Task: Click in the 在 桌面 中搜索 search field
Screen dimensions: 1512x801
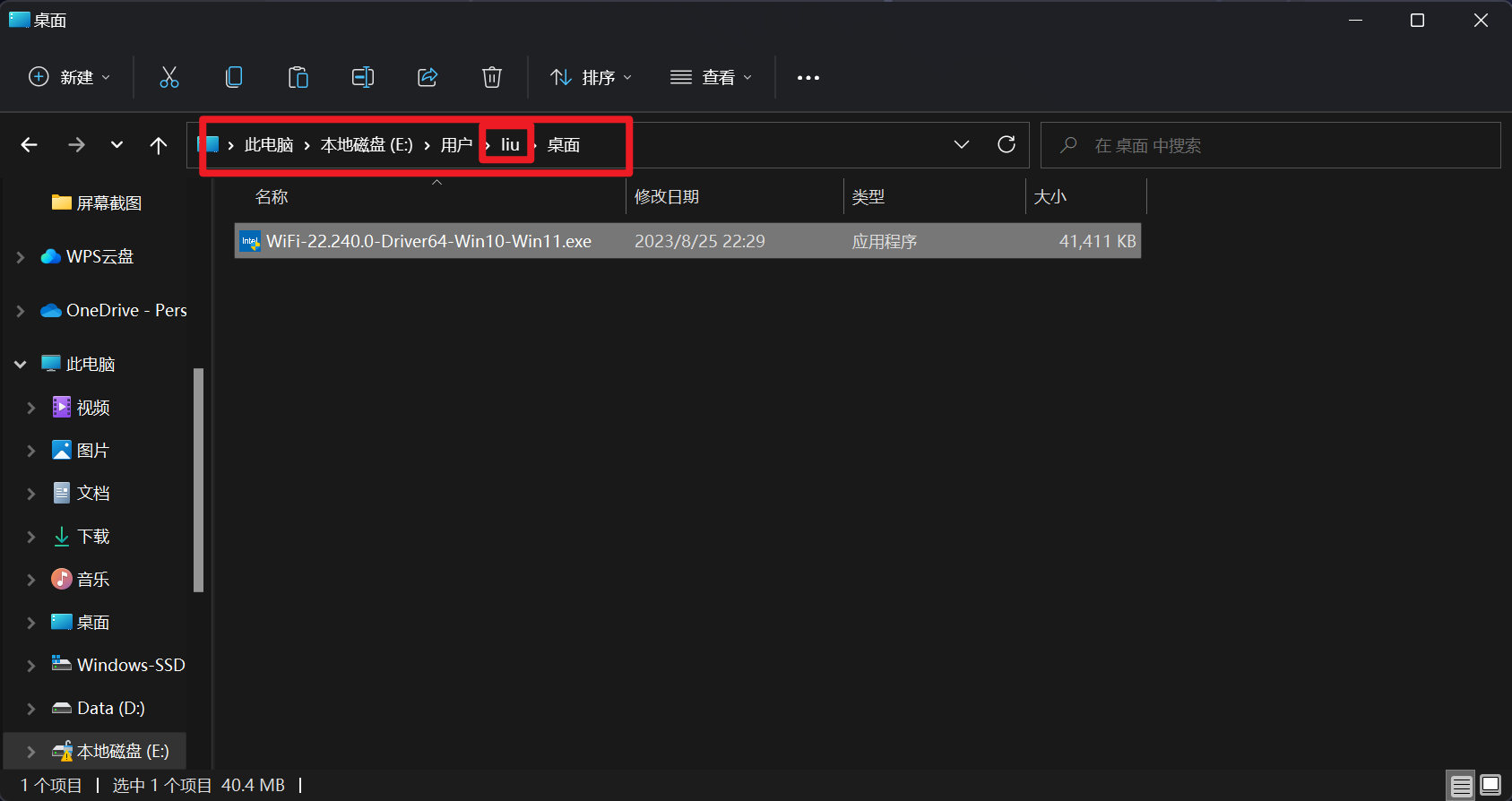Action: point(1270,145)
